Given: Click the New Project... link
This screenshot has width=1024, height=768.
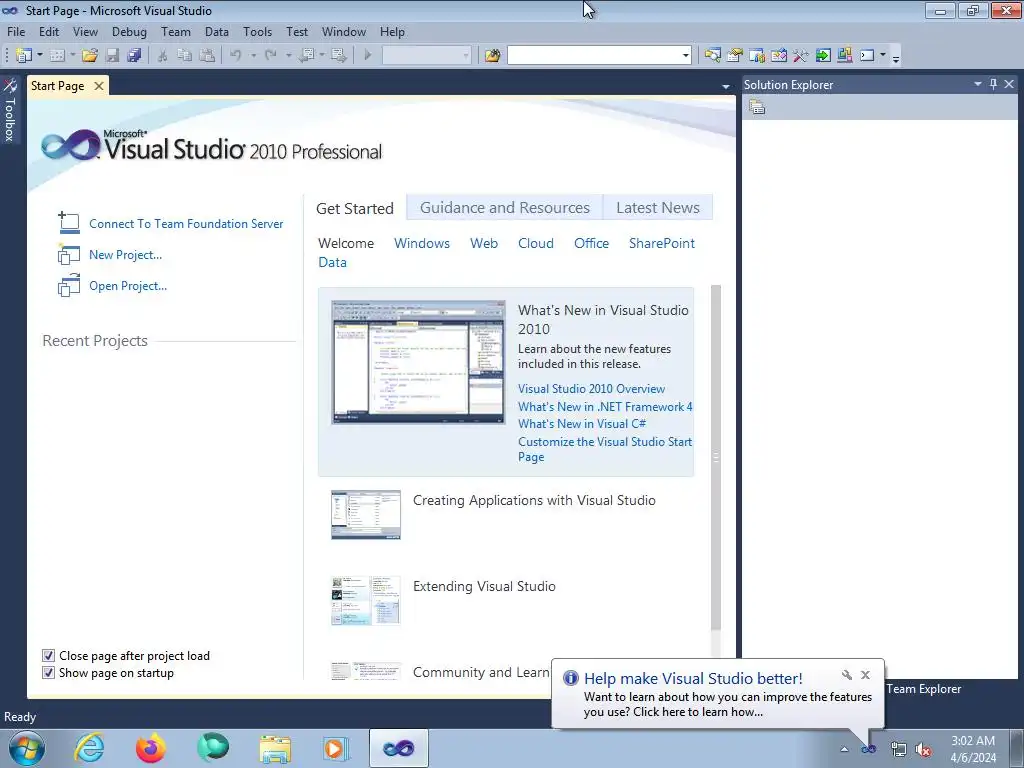Looking at the screenshot, I should pyautogui.click(x=125, y=255).
